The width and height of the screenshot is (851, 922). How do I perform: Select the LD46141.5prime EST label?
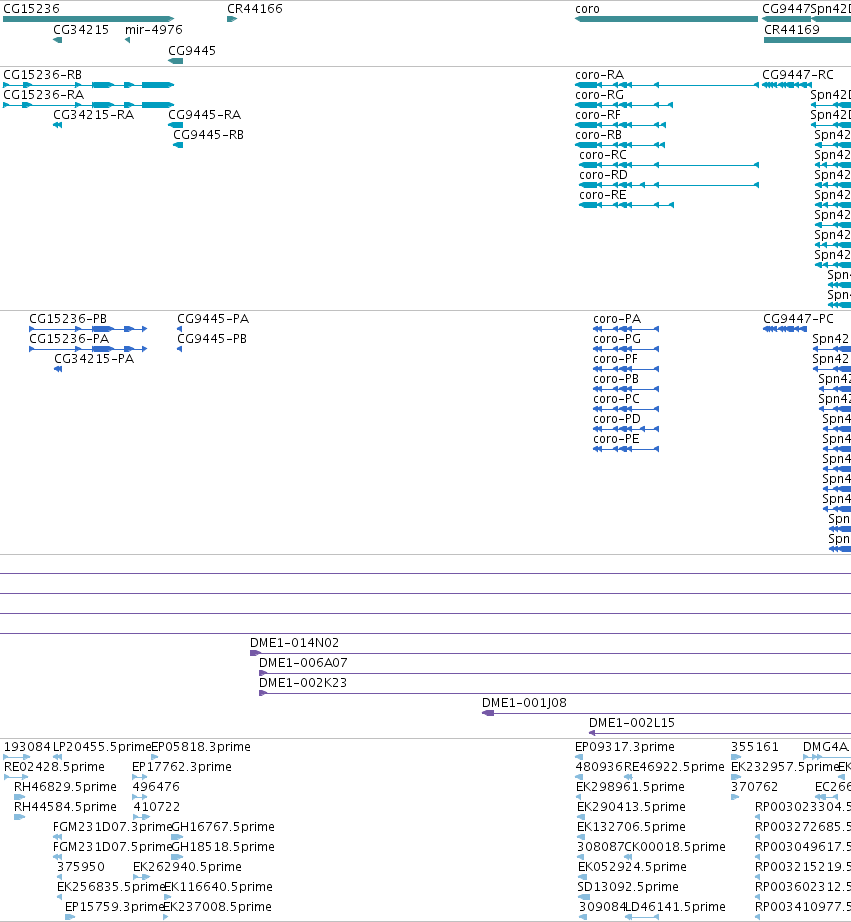[675, 907]
